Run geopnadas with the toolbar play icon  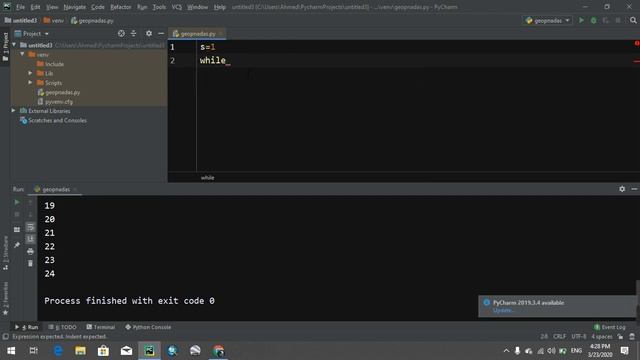(x=581, y=20)
